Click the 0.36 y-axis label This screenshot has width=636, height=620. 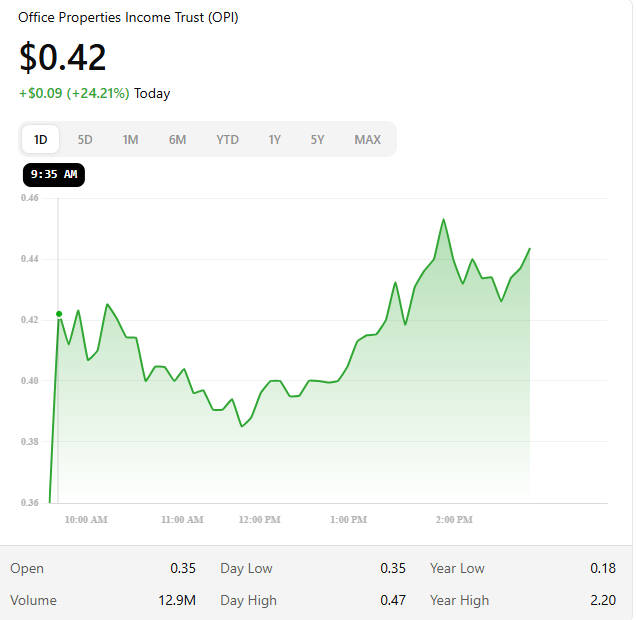30,502
